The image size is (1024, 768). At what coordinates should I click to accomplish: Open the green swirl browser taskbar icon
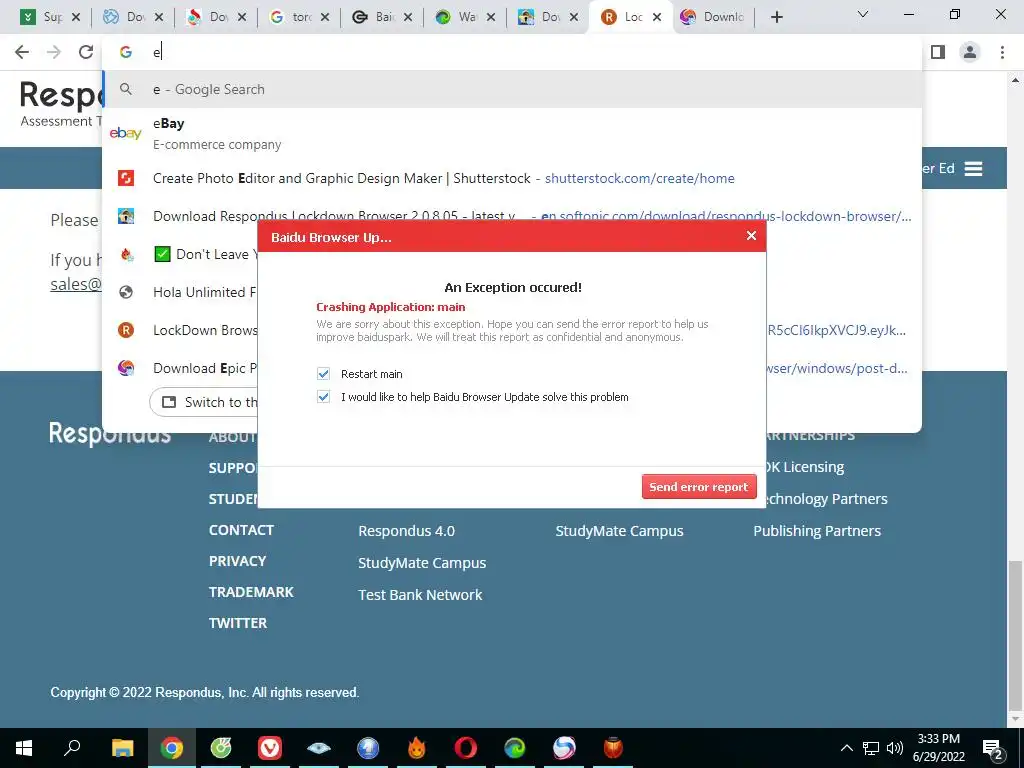(515, 748)
